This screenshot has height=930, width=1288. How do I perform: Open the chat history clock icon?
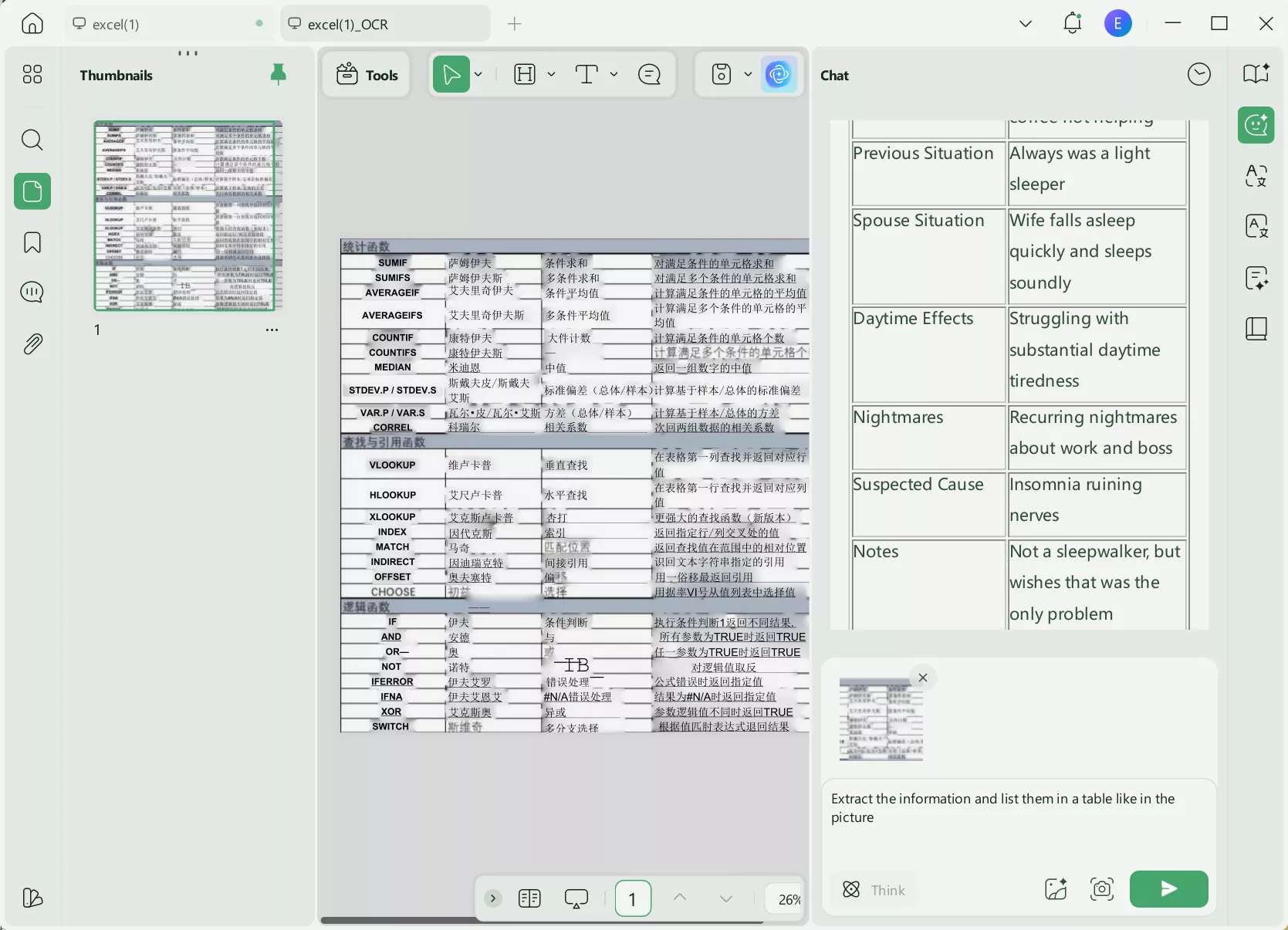1198,75
